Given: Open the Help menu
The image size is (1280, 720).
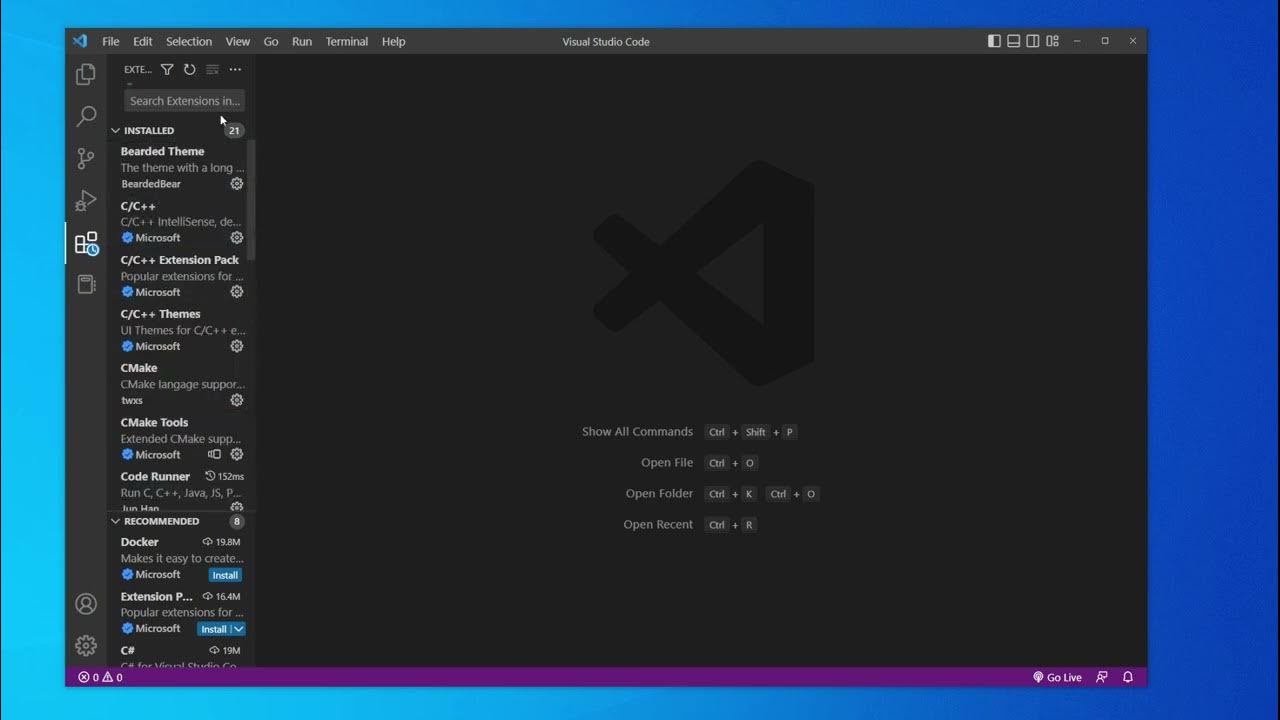Looking at the screenshot, I should 394,41.
